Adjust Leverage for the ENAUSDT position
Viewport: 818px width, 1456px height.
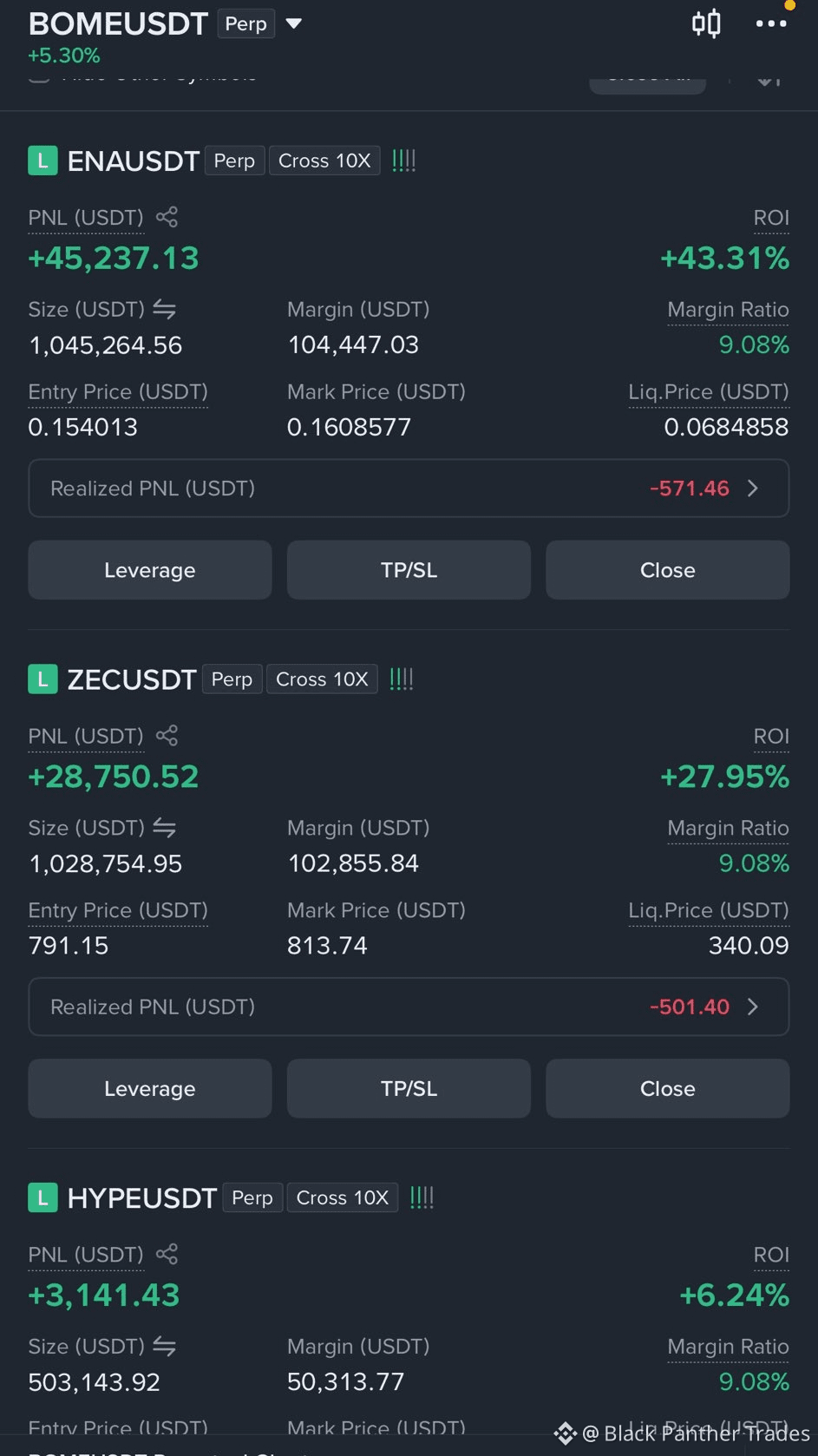(150, 570)
